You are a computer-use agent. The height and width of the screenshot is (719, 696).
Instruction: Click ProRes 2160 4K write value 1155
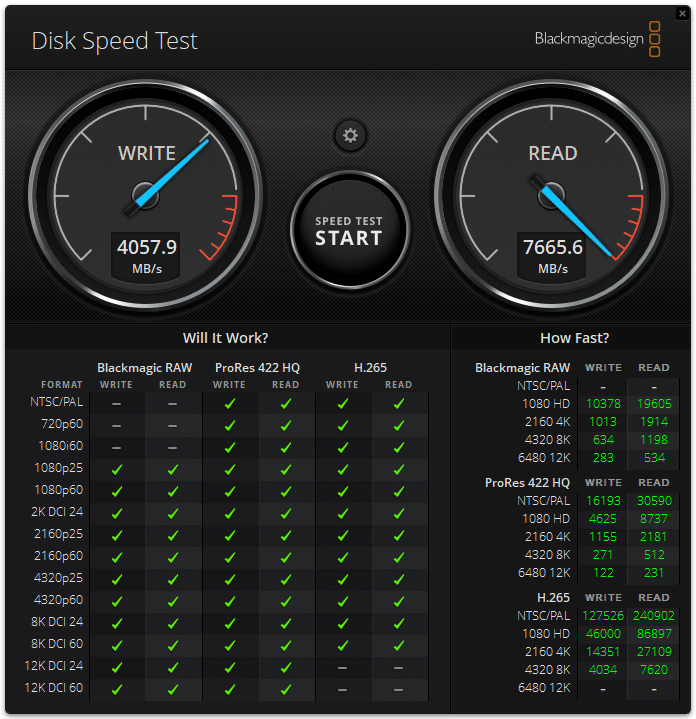point(603,536)
